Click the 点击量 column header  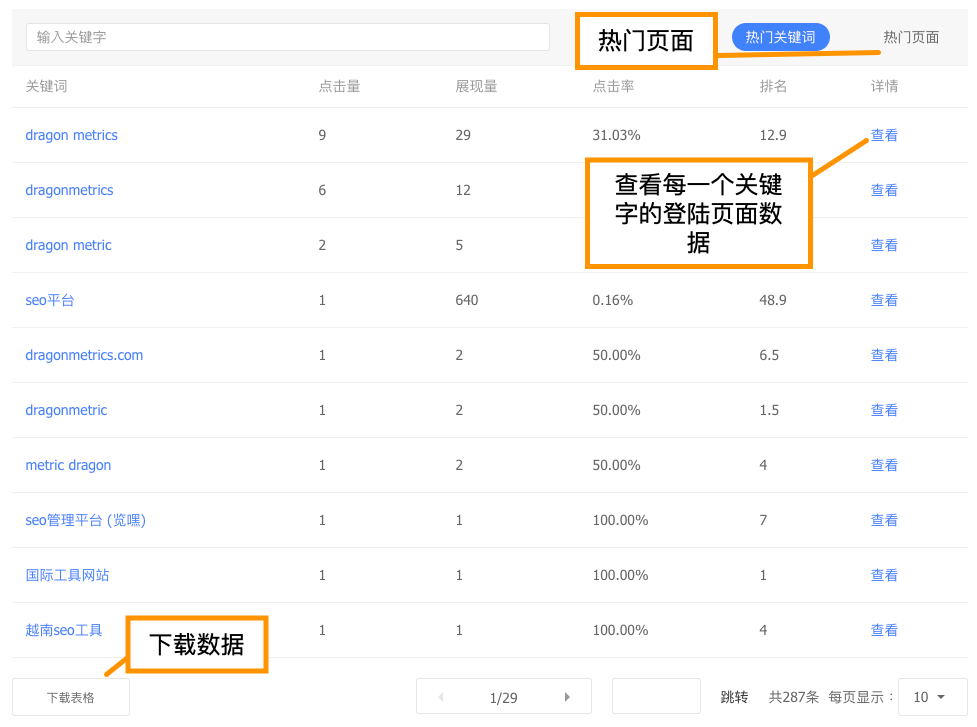[340, 86]
